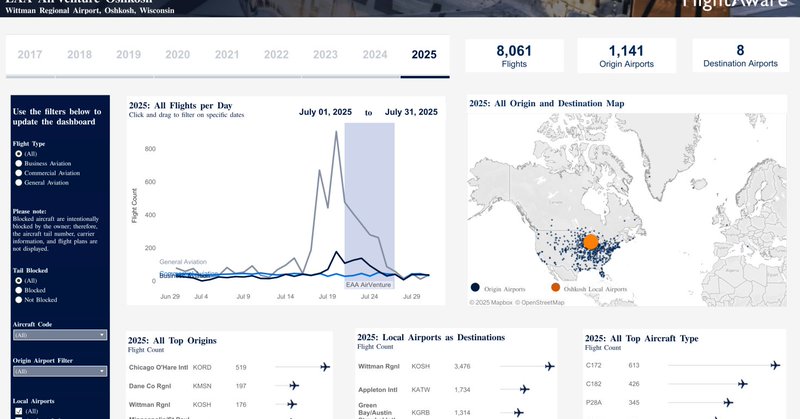This screenshot has height=419, width=800.
Task: Click the 8 Destination Airports summary card
Action: click(x=740, y=56)
